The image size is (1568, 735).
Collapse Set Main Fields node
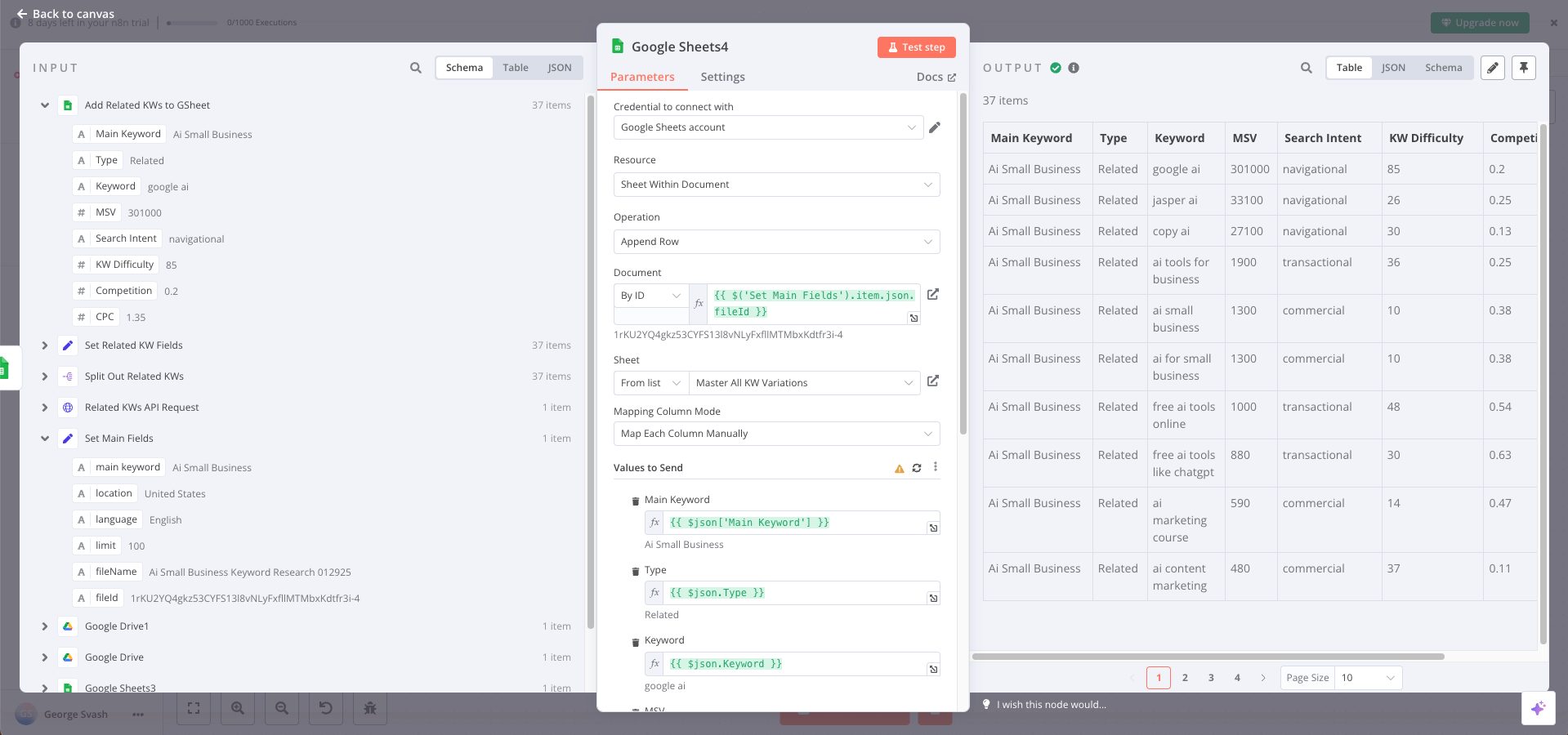45,439
